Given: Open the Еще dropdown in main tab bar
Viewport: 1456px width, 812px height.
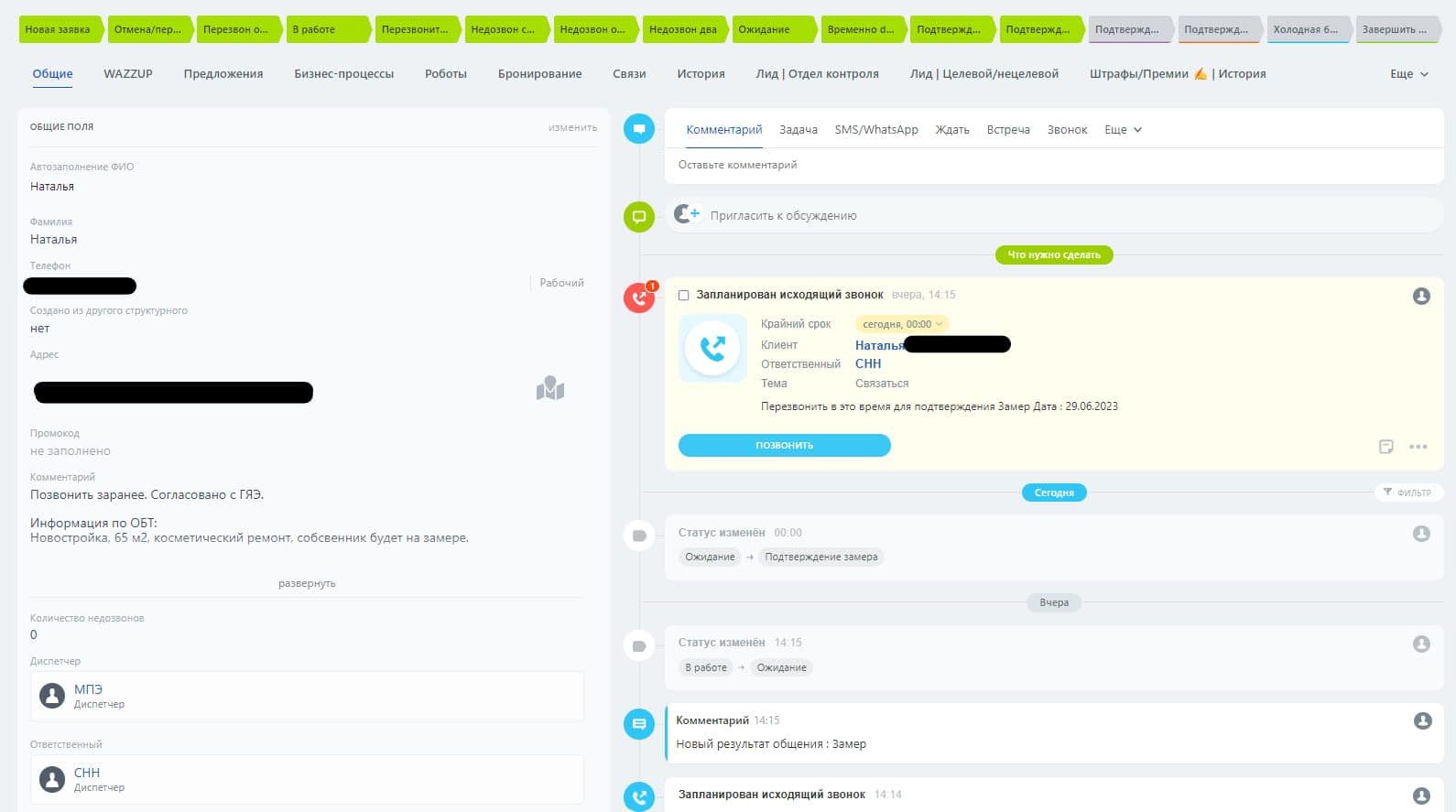Looking at the screenshot, I should (1409, 74).
